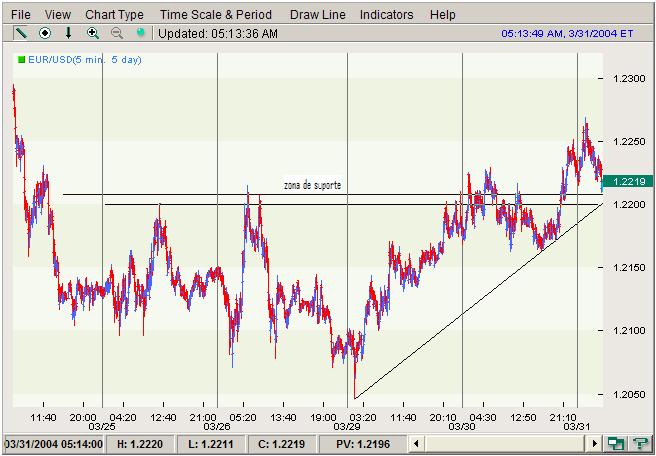Click the 03/26 date label
The width and height of the screenshot is (656, 456).
pyautogui.click(x=217, y=426)
